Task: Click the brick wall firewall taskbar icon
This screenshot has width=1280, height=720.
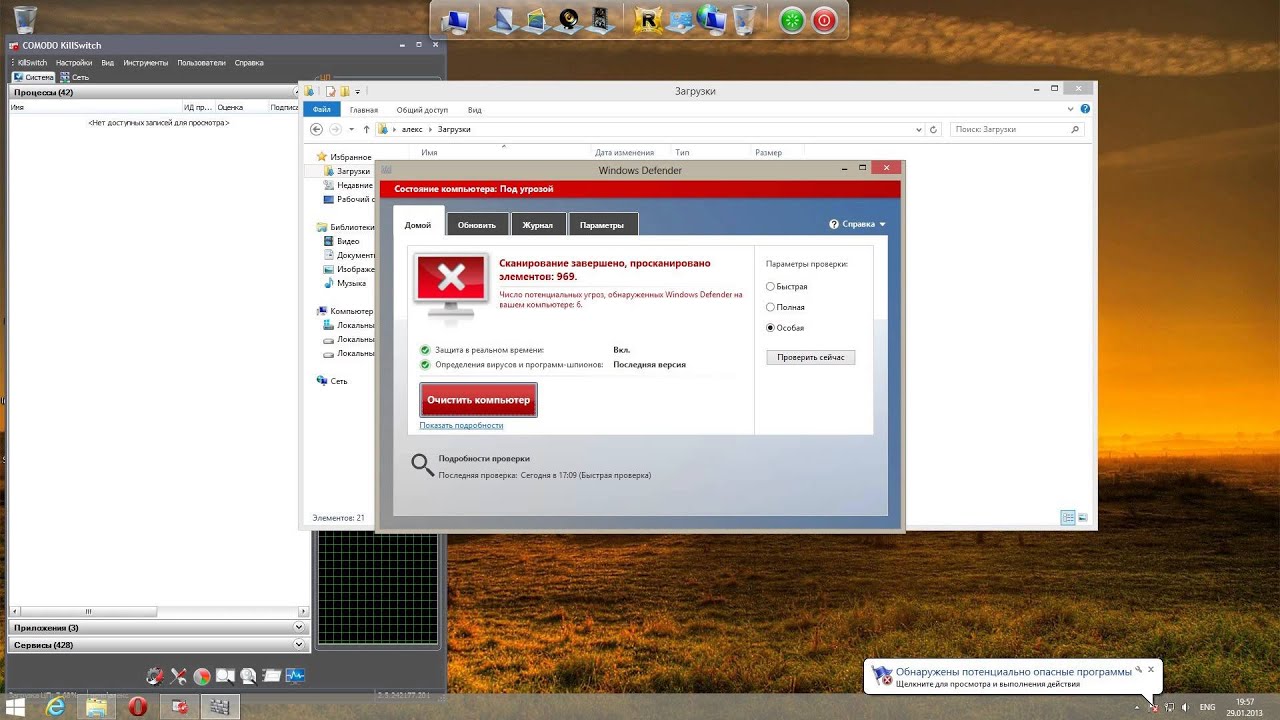Action: pyautogui.click(x=219, y=707)
